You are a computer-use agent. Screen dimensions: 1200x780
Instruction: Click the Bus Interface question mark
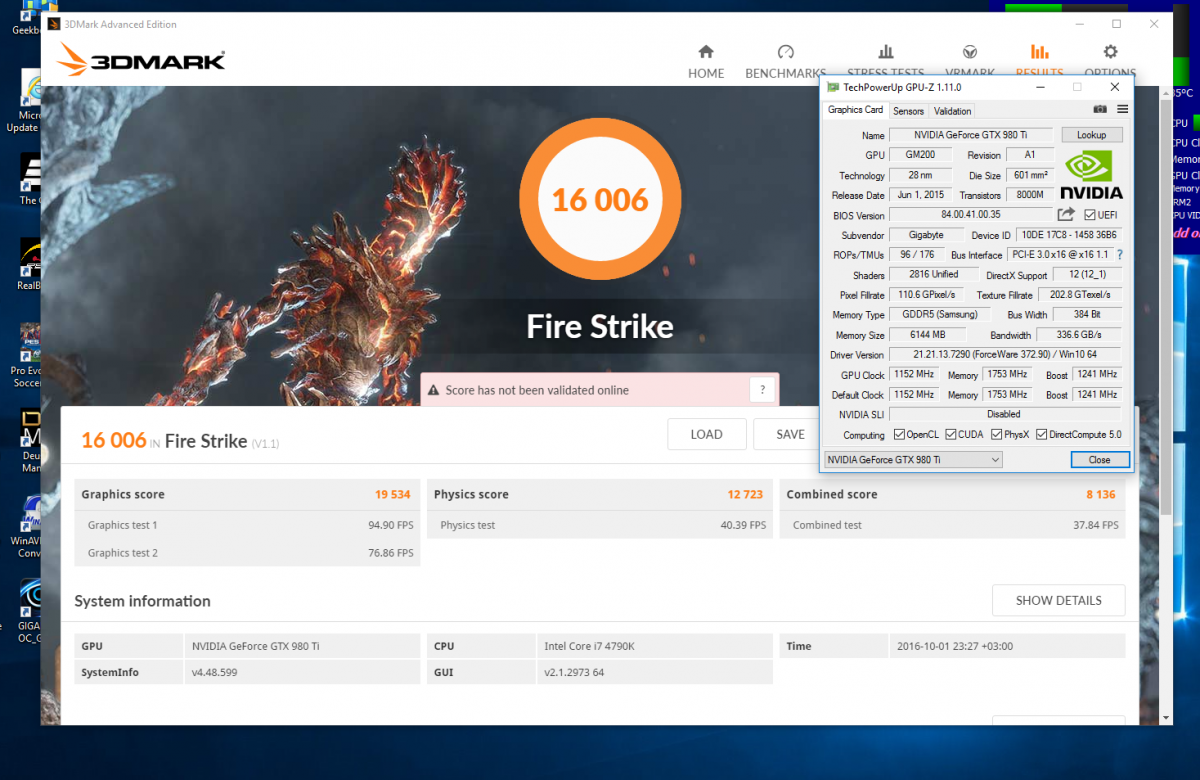1119,255
